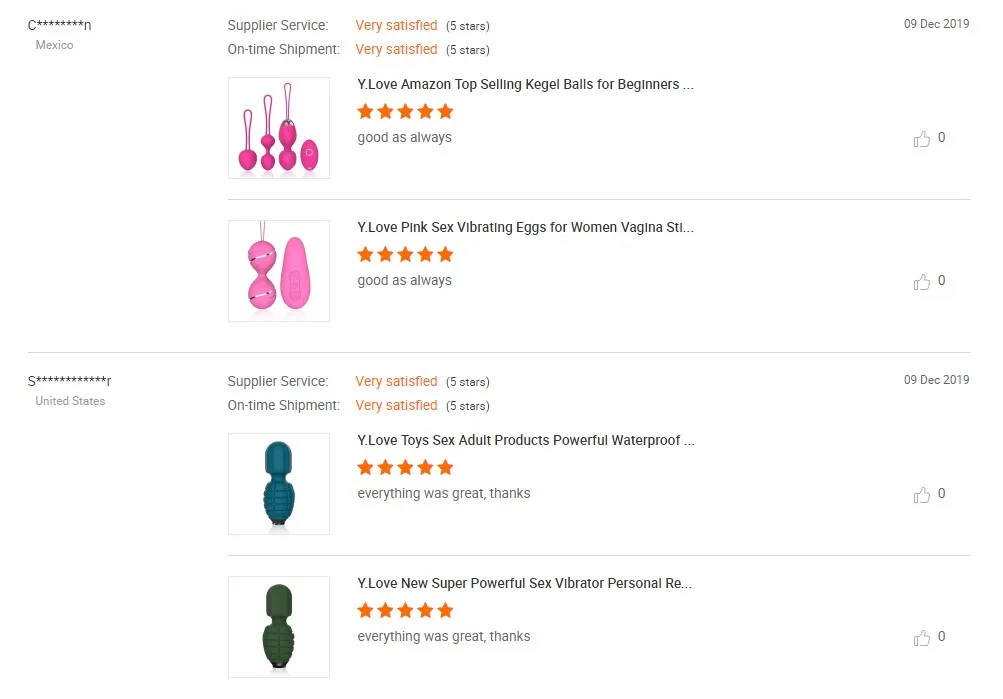Click the light pink eggs with remote thumbnail
The height and width of the screenshot is (699, 1003).
point(279,271)
